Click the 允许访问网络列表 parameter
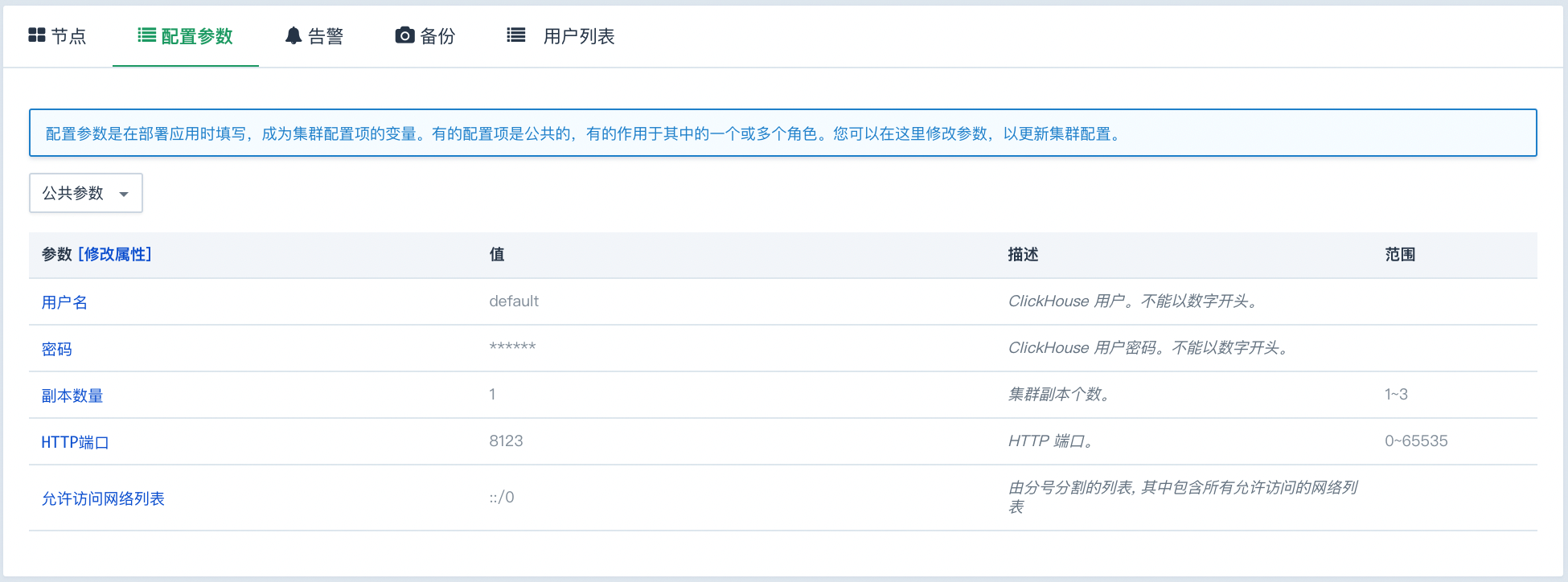 (103, 498)
